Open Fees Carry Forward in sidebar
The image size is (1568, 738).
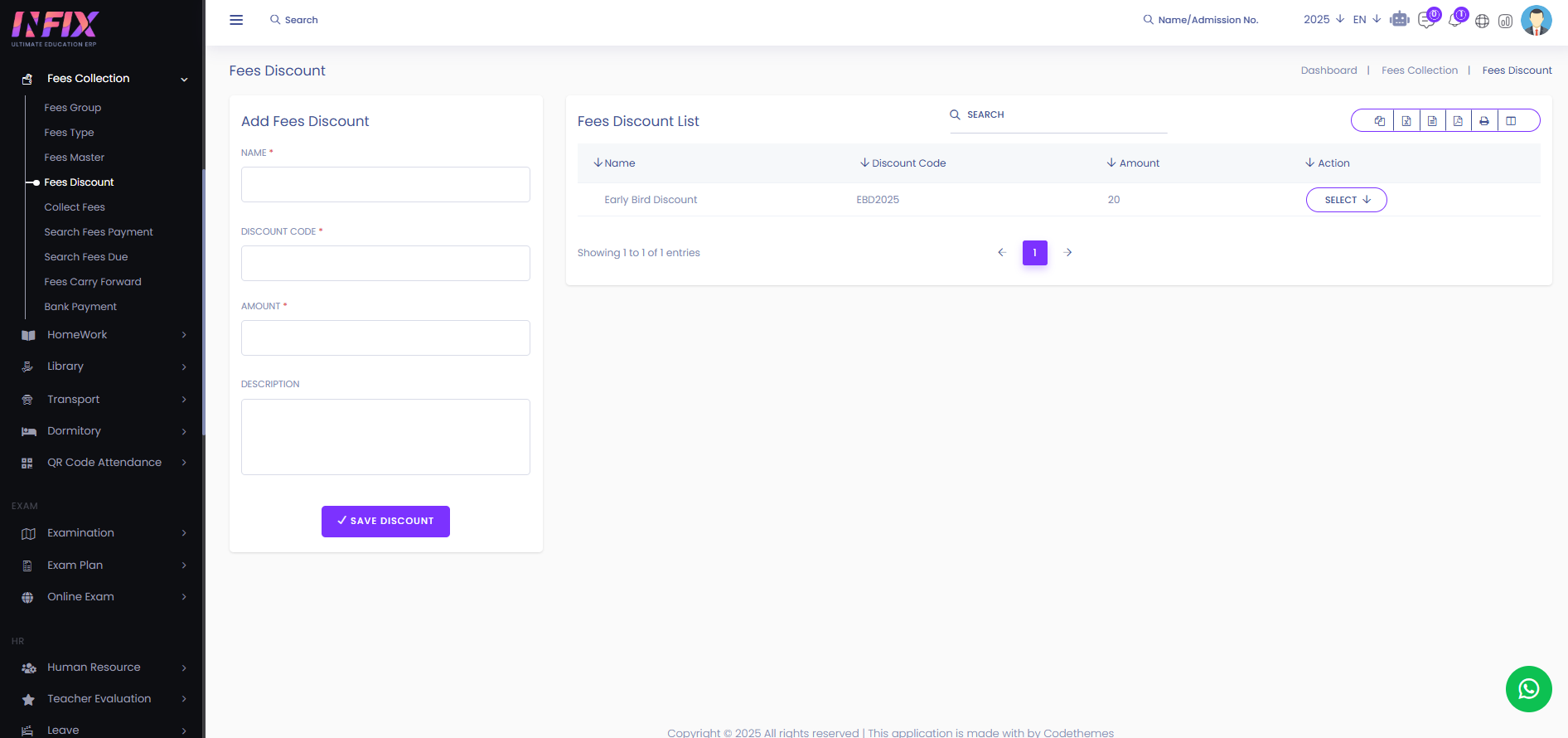coord(93,282)
